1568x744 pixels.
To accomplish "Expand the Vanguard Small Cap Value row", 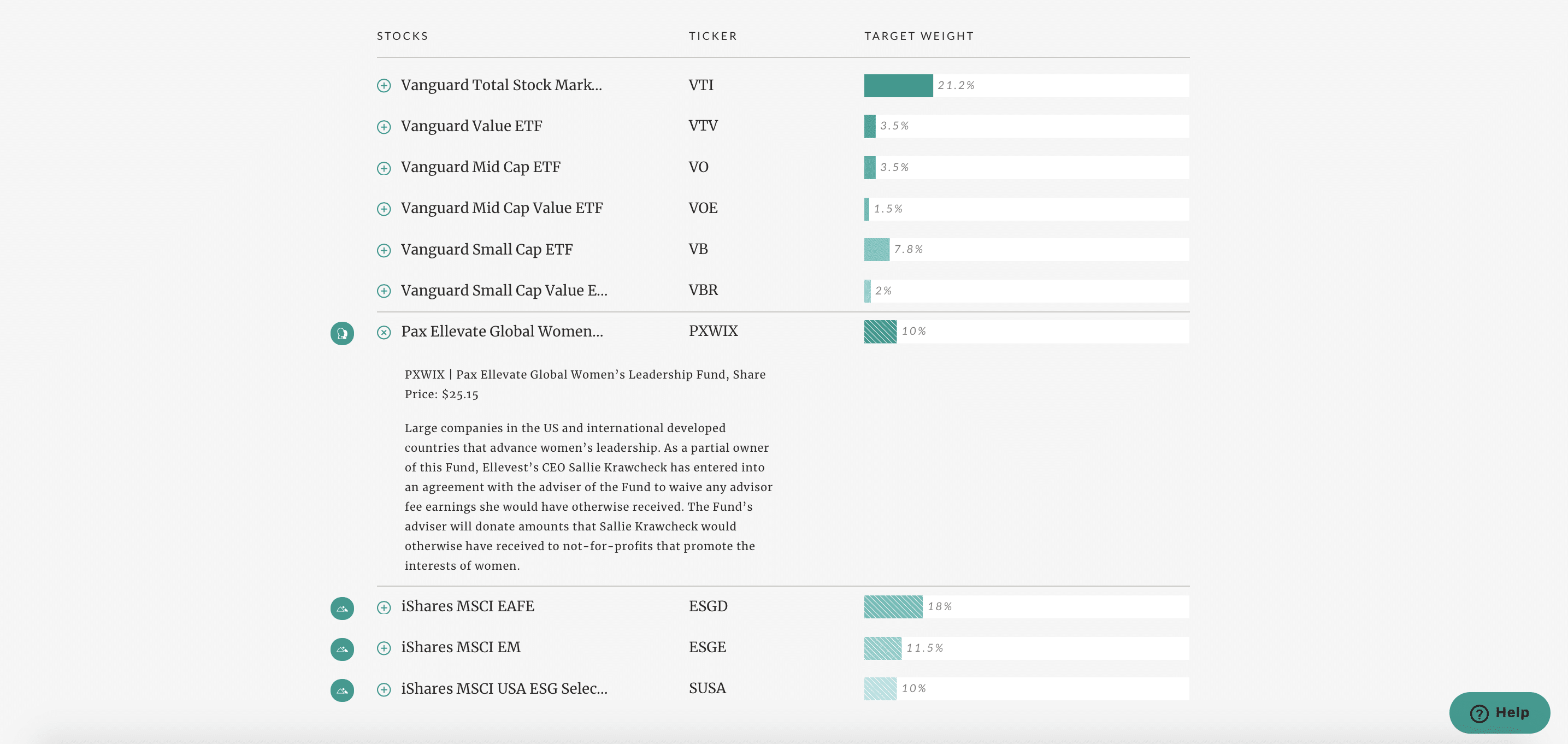I will click(384, 291).
